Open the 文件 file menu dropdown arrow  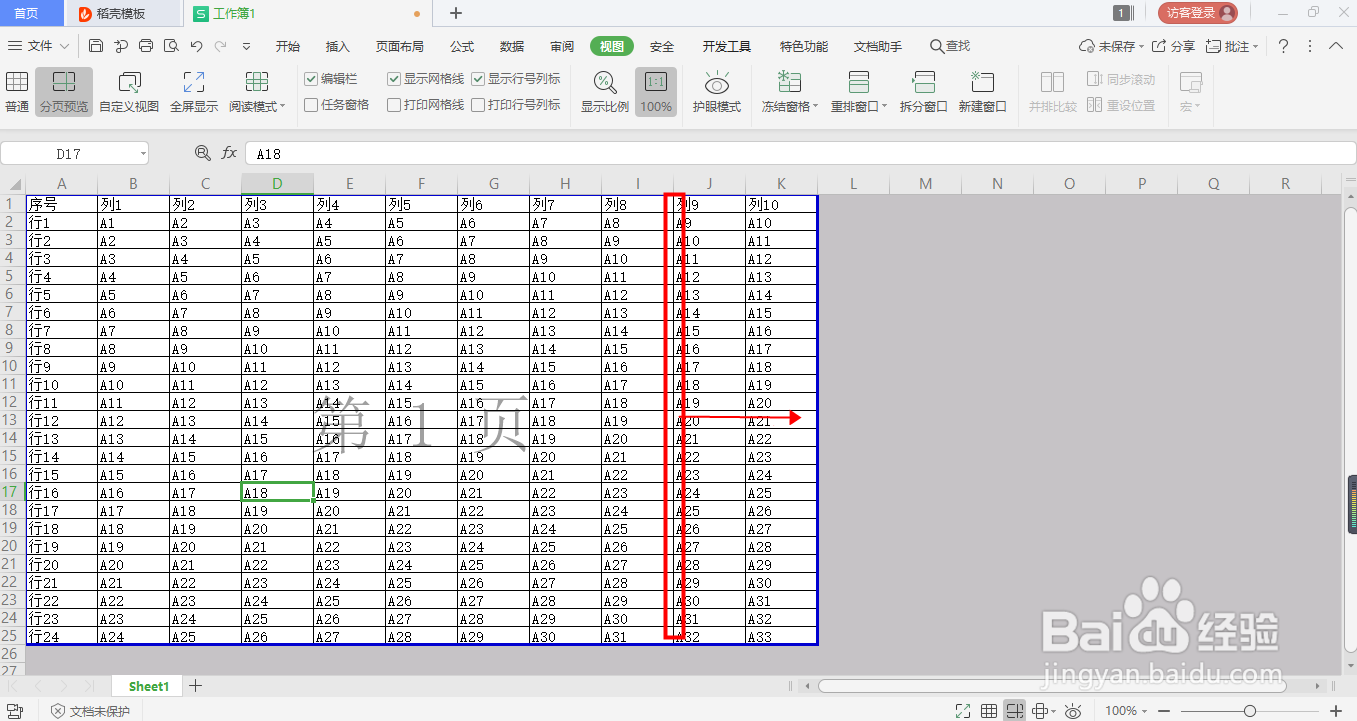65,47
